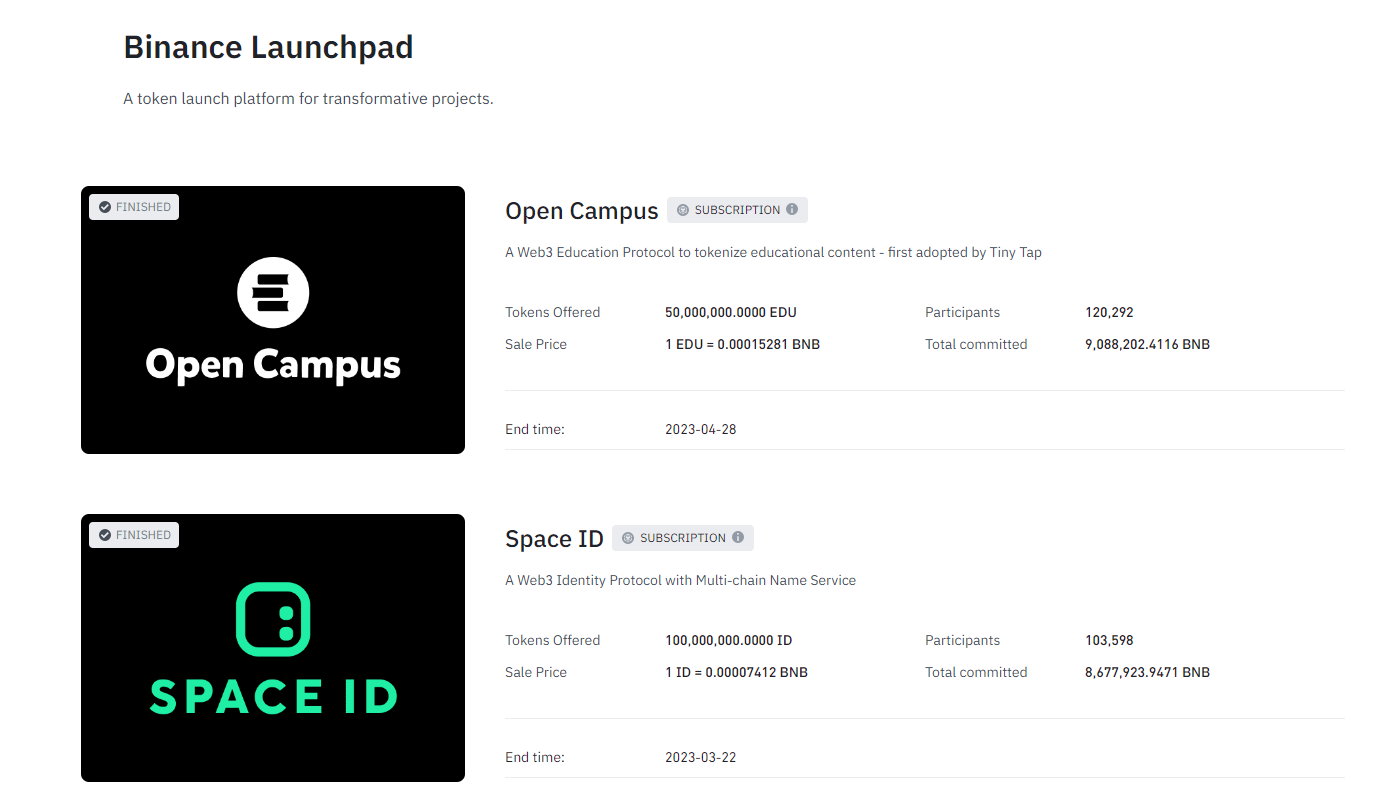The image size is (1397, 807).
Task: Click the info icon beside Space ID SUBSCRIPTION
Action: [x=738, y=538]
